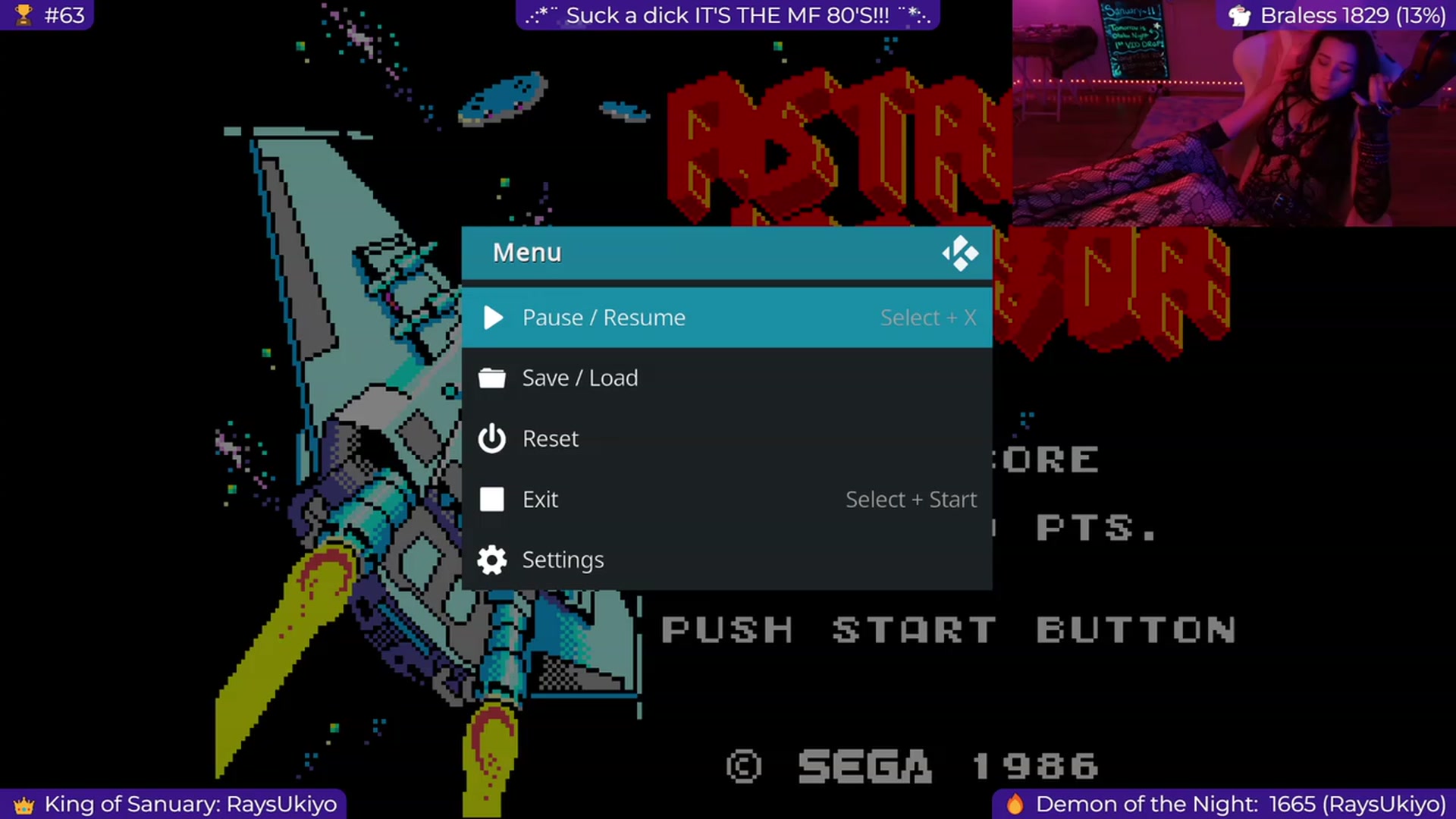The height and width of the screenshot is (819, 1456).
Task: Click the Exit stop square icon
Action: coord(491,499)
